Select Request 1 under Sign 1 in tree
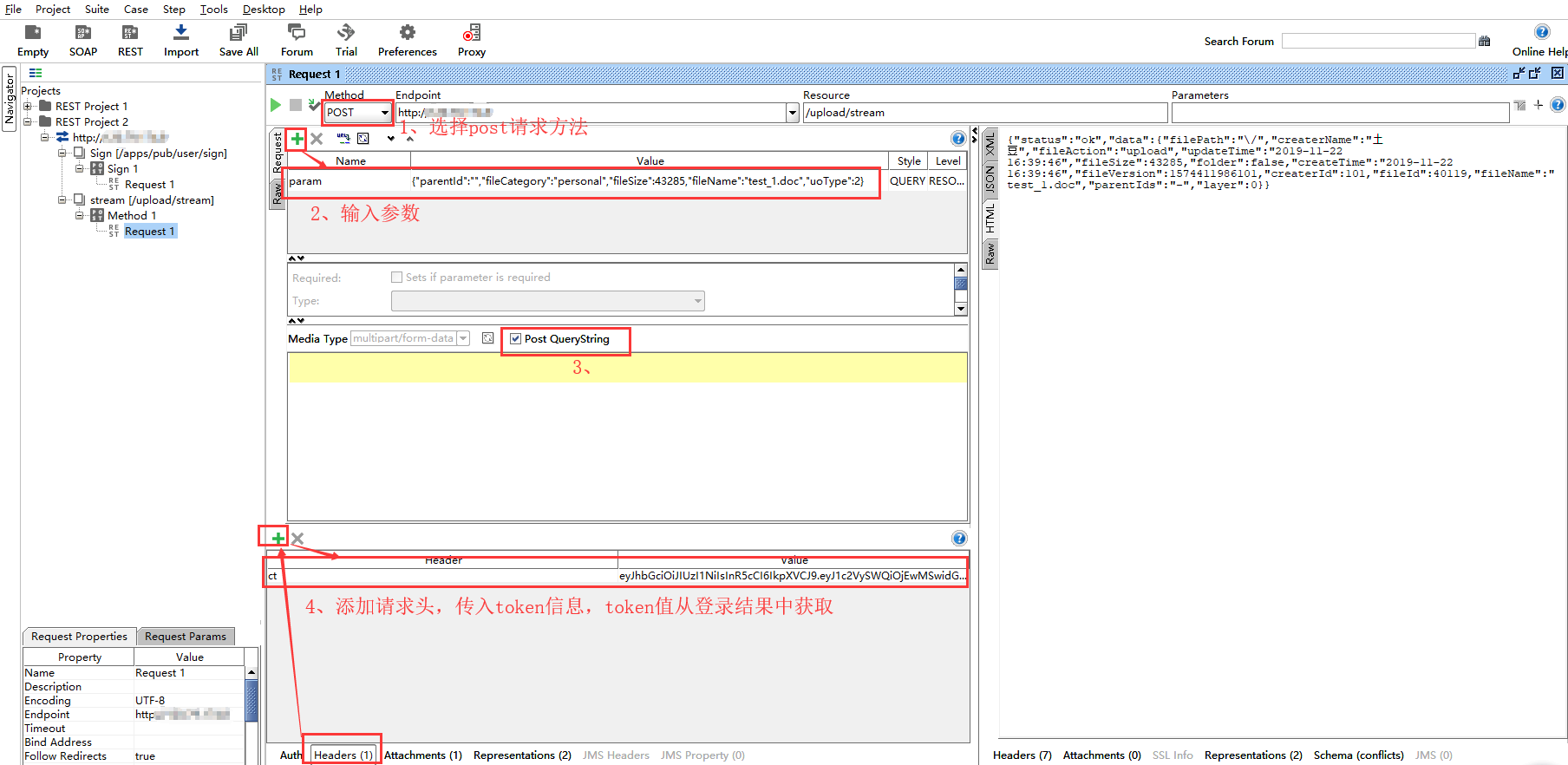 point(149,185)
